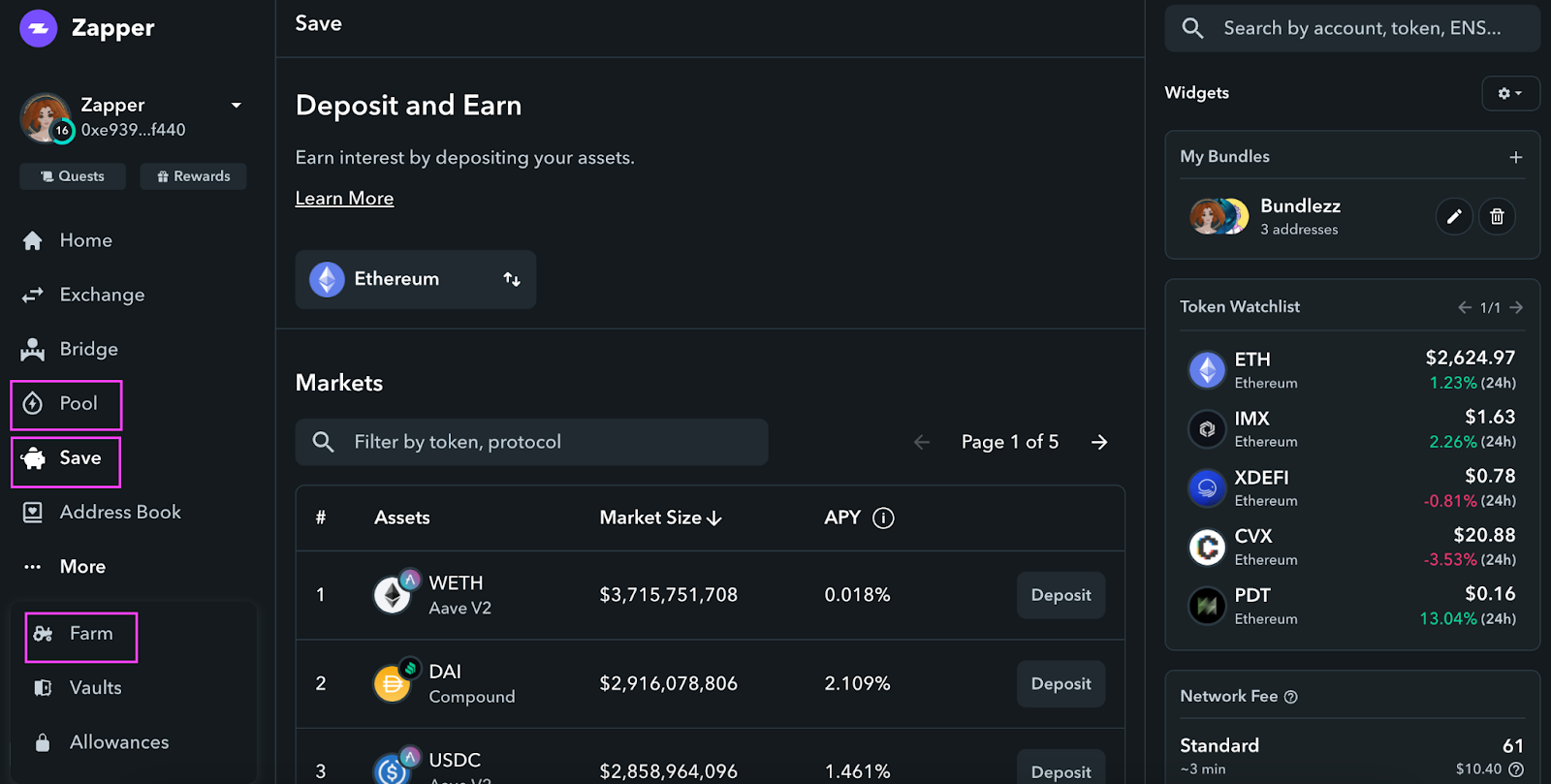Deposit into DAI Compound
Image resolution: width=1551 pixels, height=784 pixels.
(x=1060, y=683)
